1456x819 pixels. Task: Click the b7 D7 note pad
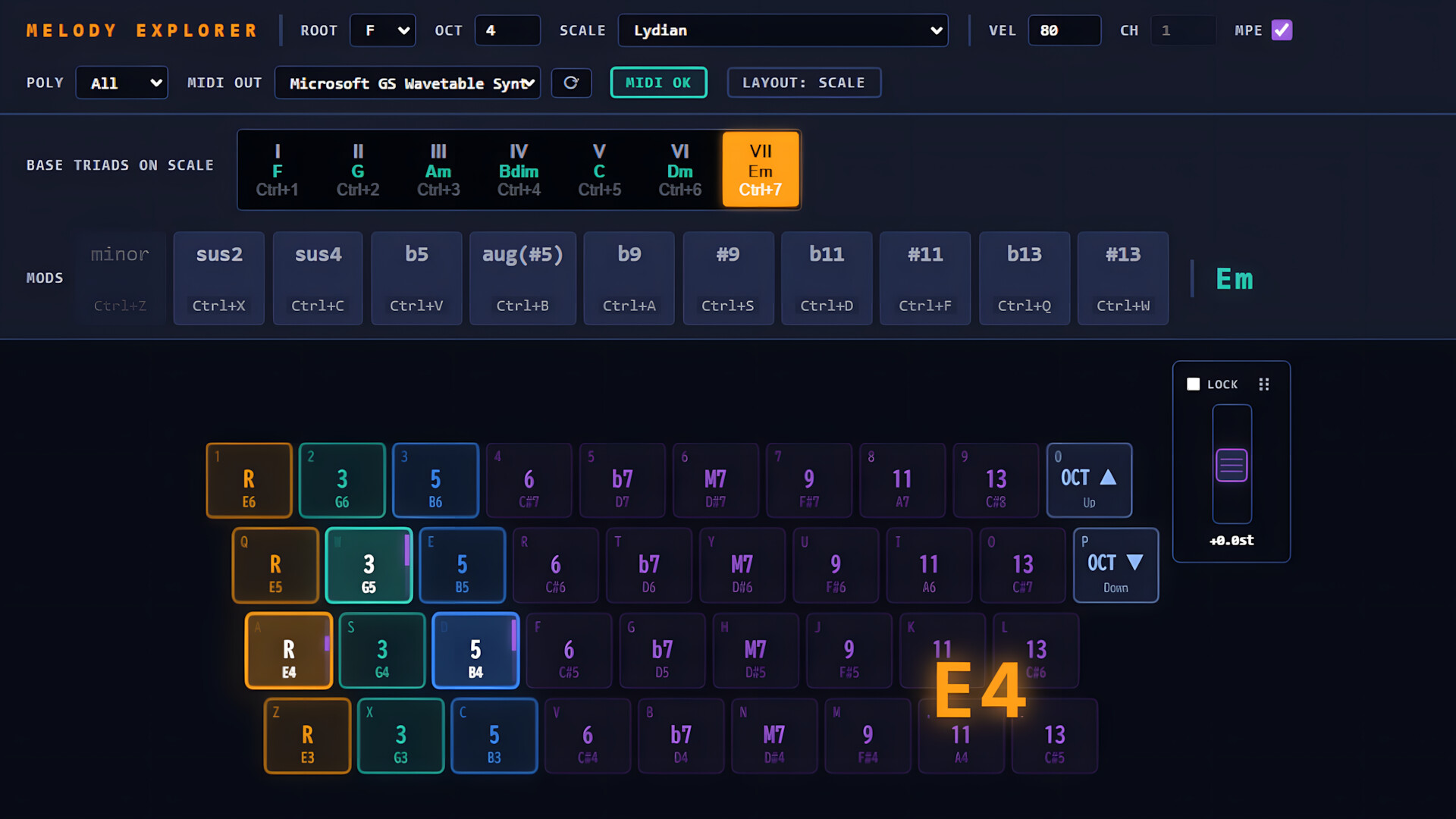(x=622, y=481)
